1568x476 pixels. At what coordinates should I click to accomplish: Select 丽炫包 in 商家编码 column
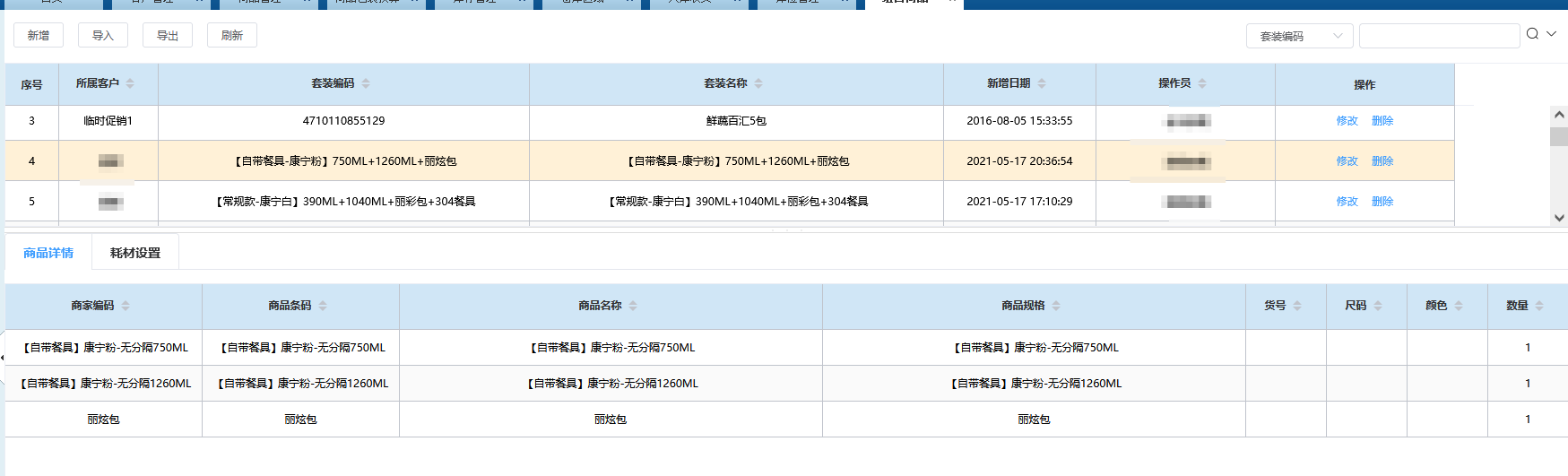[103, 420]
